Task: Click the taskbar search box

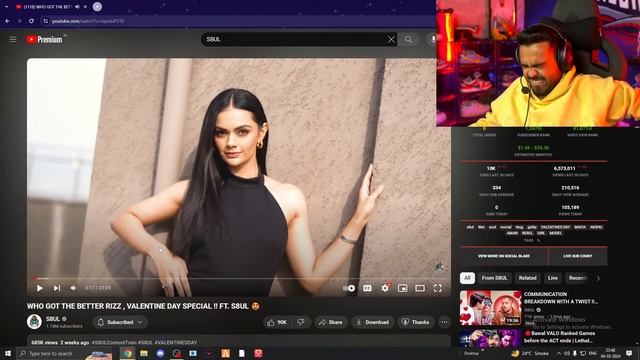Action: click(x=64, y=353)
